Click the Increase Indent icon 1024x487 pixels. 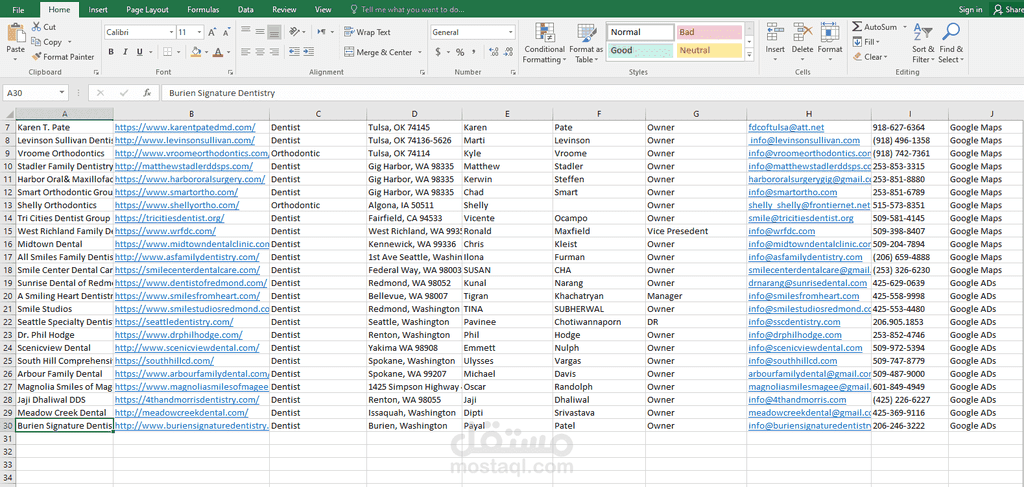(x=308, y=52)
